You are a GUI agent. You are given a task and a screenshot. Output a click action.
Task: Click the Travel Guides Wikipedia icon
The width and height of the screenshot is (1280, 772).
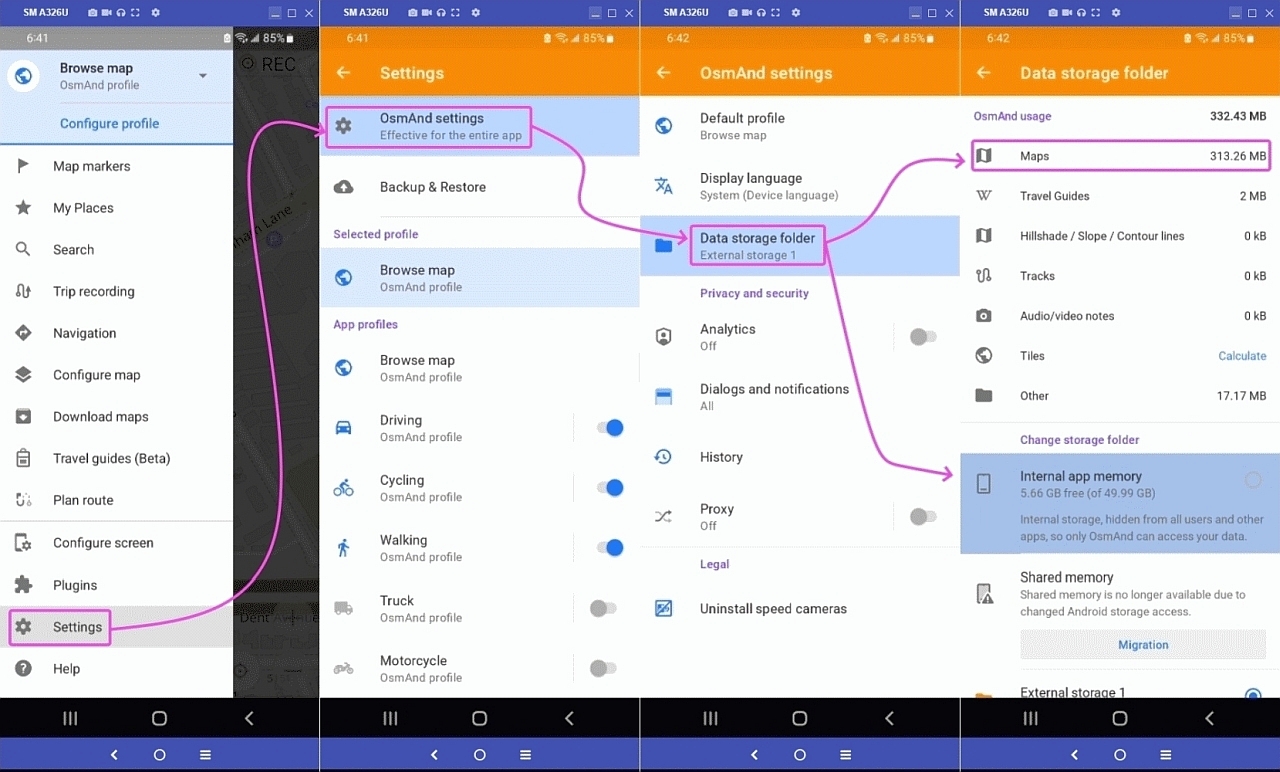984,196
